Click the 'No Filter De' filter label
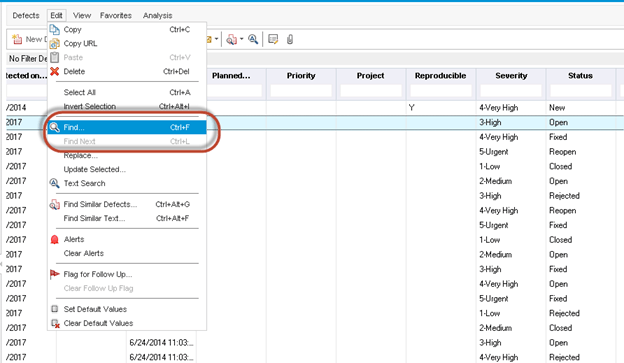The width and height of the screenshot is (624, 363). [28, 59]
